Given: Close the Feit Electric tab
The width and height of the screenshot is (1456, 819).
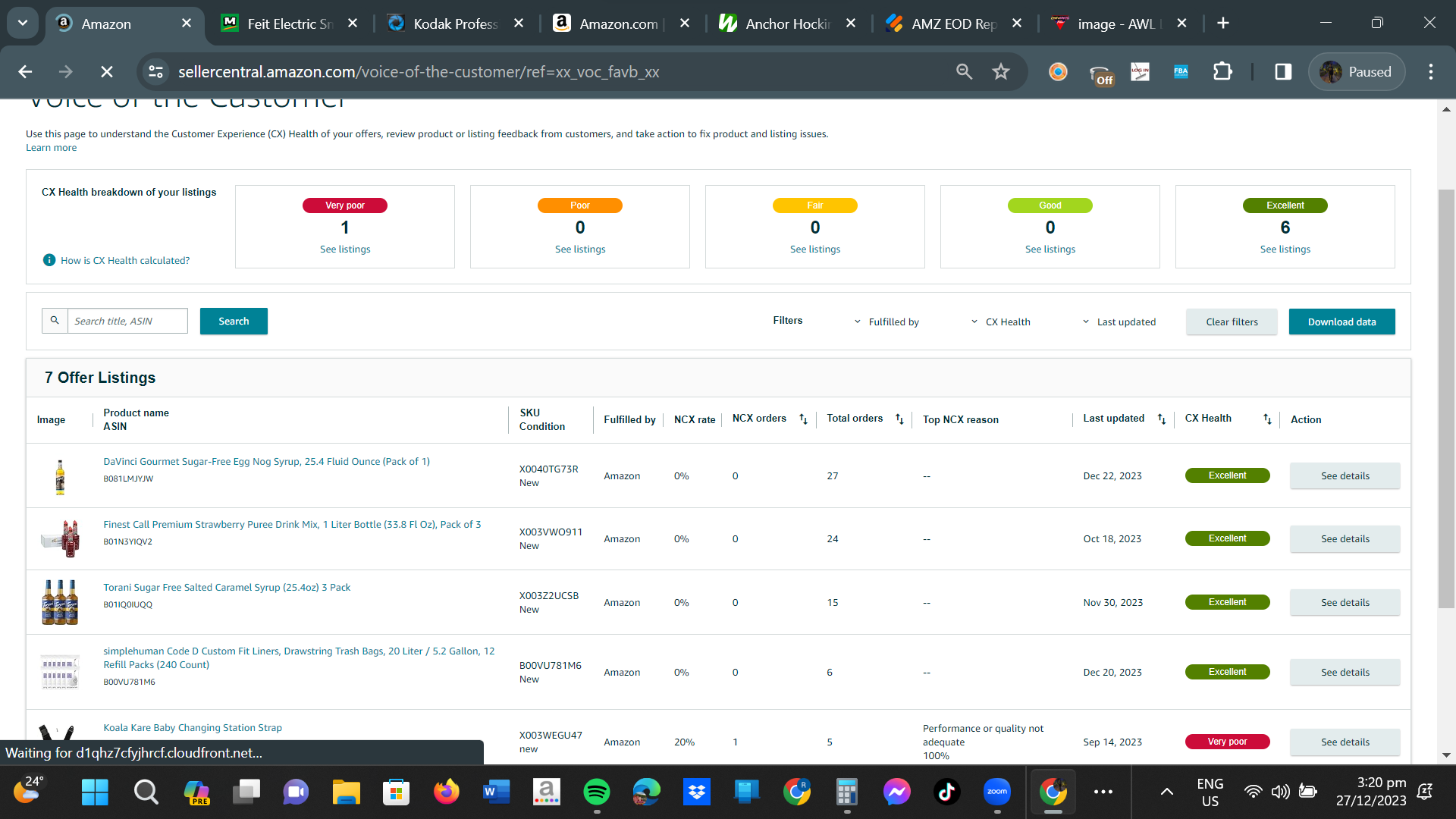Looking at the screenshot, I should (x=353, y=24).
